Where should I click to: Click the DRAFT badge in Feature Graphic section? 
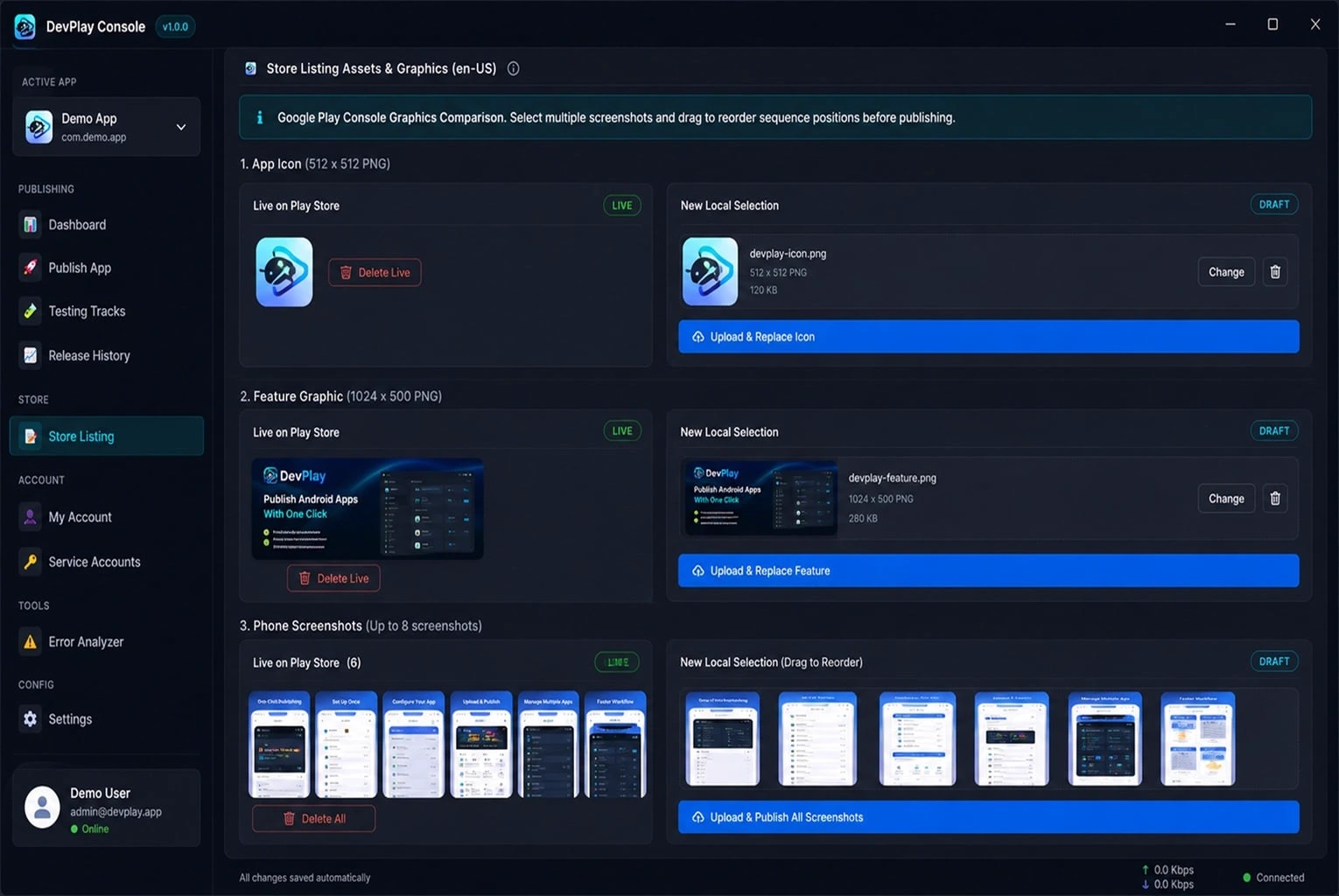[x=1274, y=430]
